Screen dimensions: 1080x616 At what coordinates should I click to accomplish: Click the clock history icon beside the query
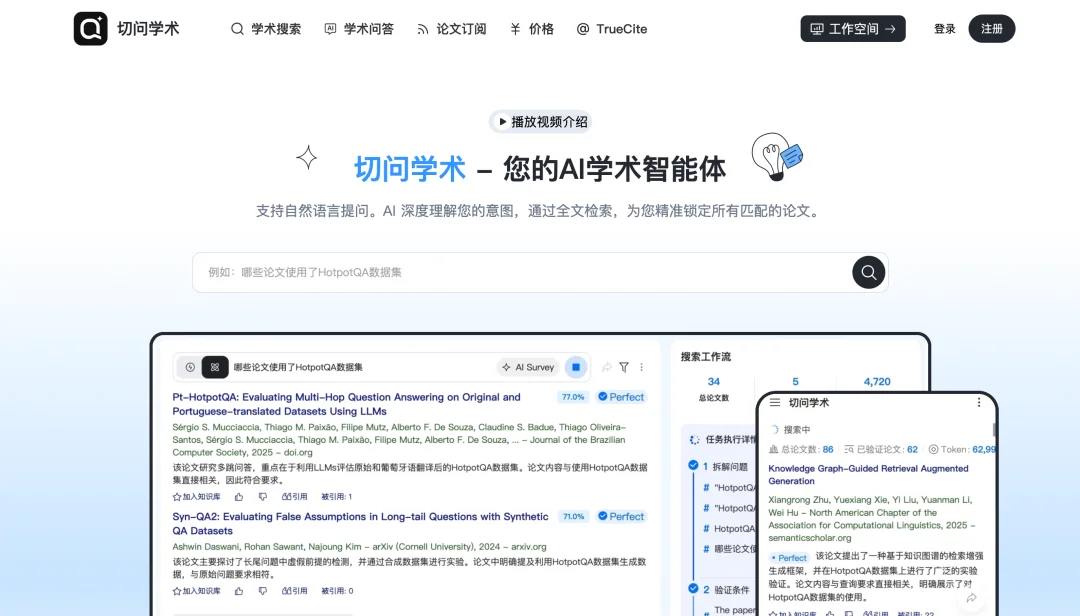click(x=190, y=367)
